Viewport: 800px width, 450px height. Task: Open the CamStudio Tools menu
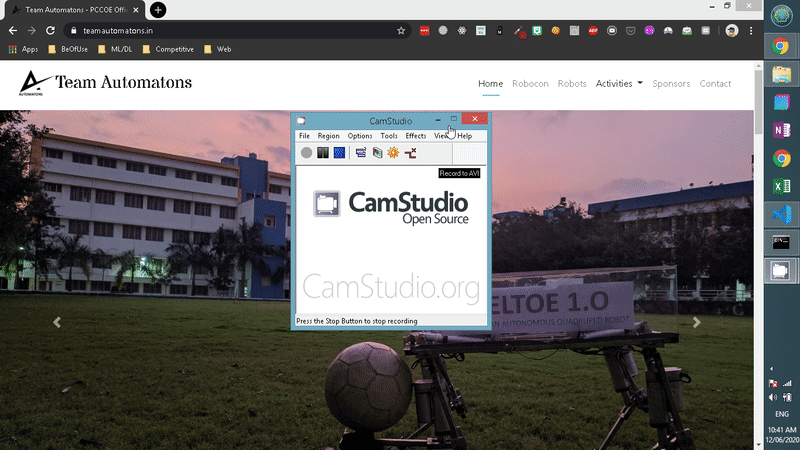(389, 136)
